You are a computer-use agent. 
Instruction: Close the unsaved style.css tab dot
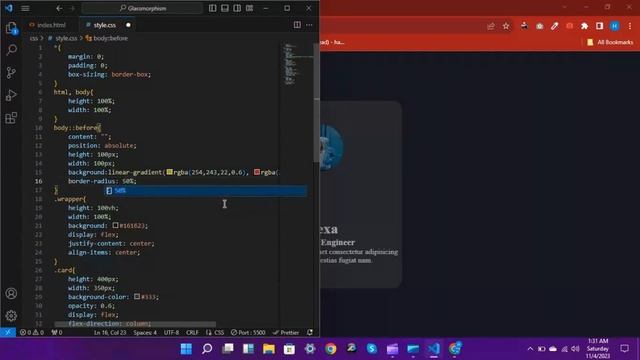(x=128, y=25)
